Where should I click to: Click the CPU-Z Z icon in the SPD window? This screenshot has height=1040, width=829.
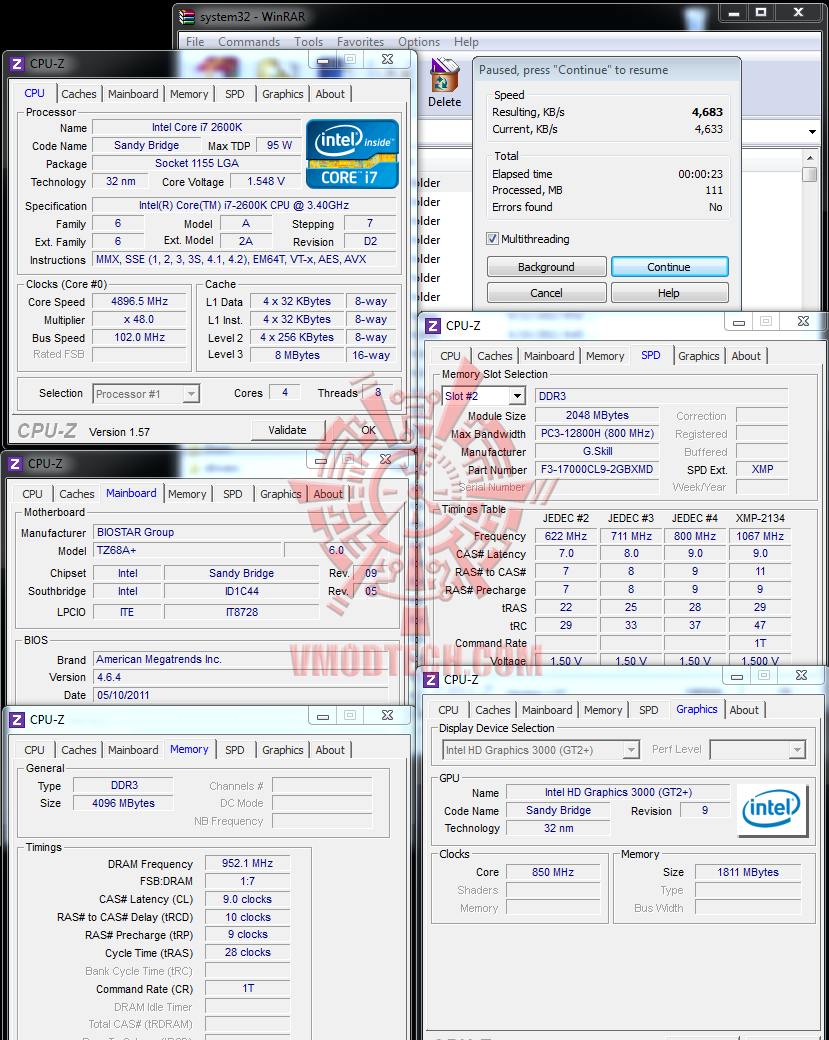(x=433, y=326)
